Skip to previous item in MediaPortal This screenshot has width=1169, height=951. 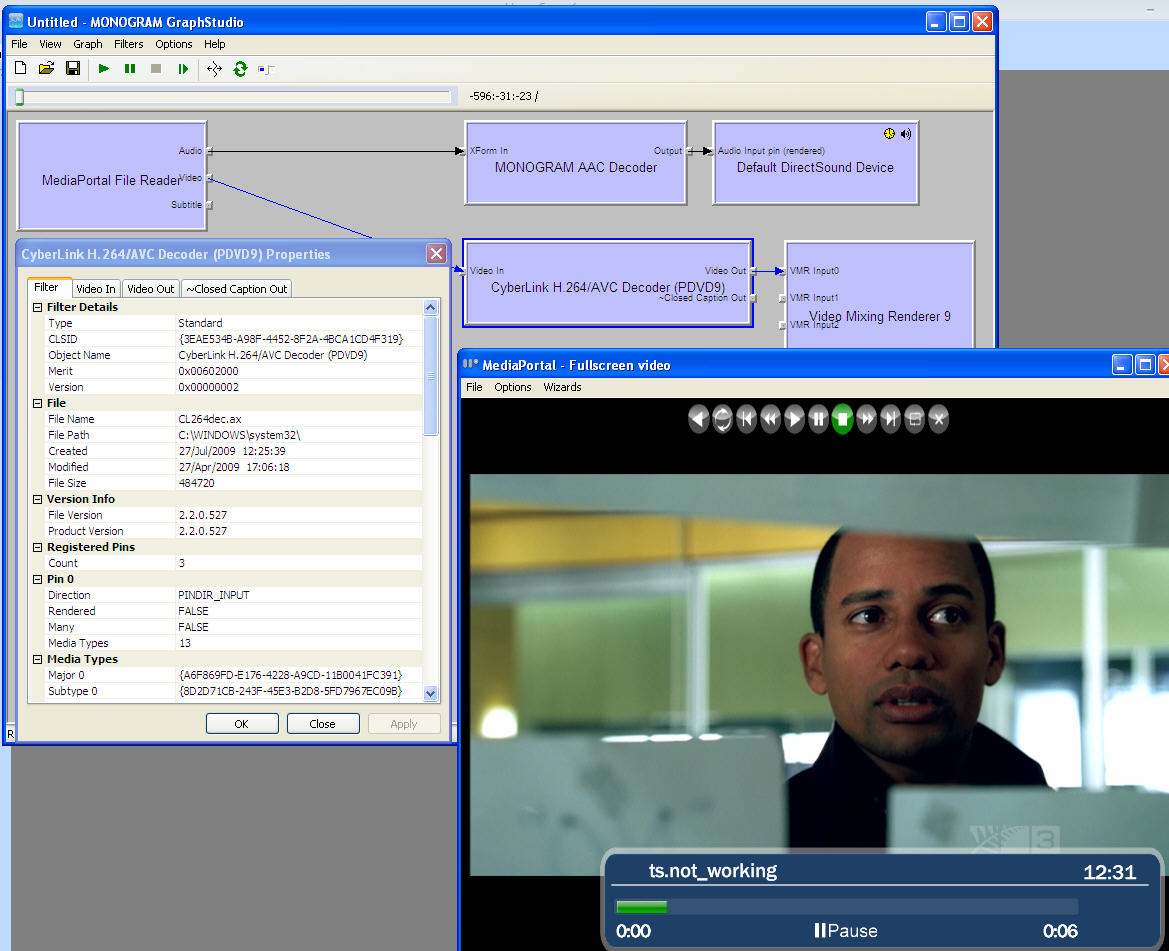tap(746, 419)
